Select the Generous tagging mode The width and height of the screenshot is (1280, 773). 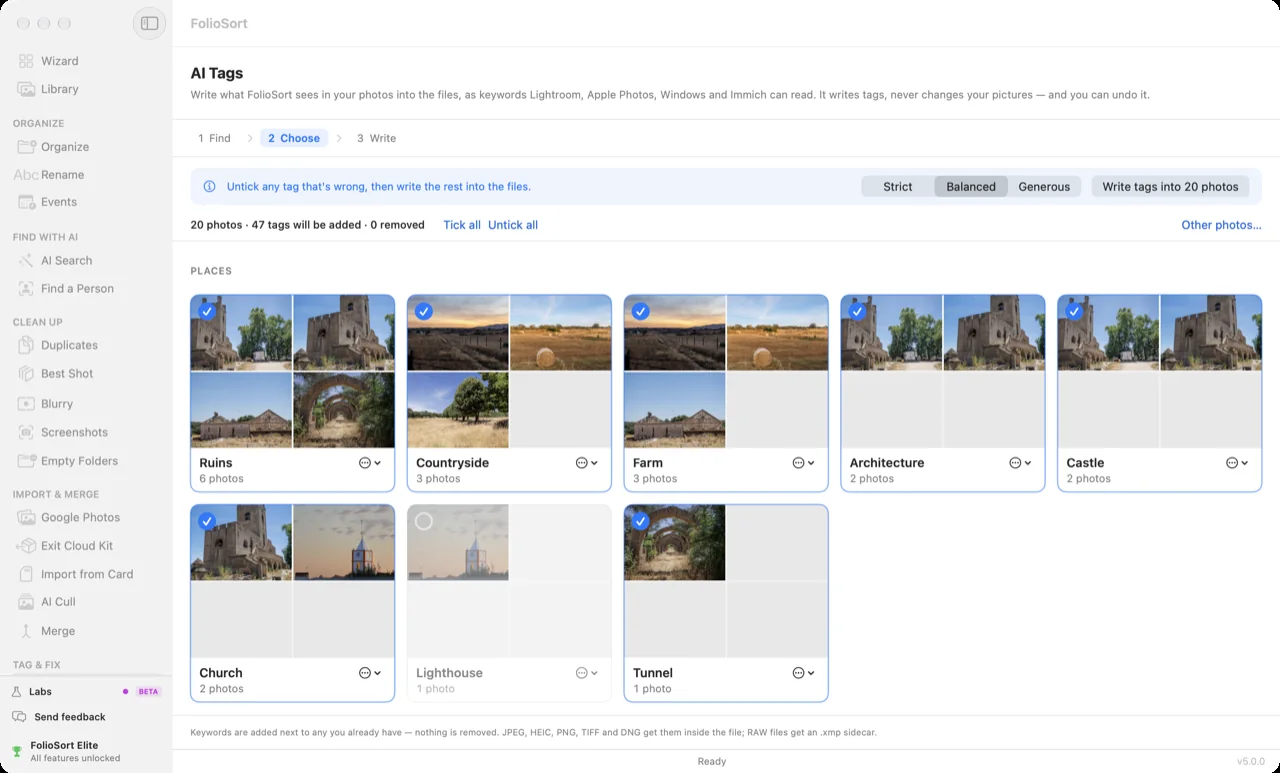1044,187
